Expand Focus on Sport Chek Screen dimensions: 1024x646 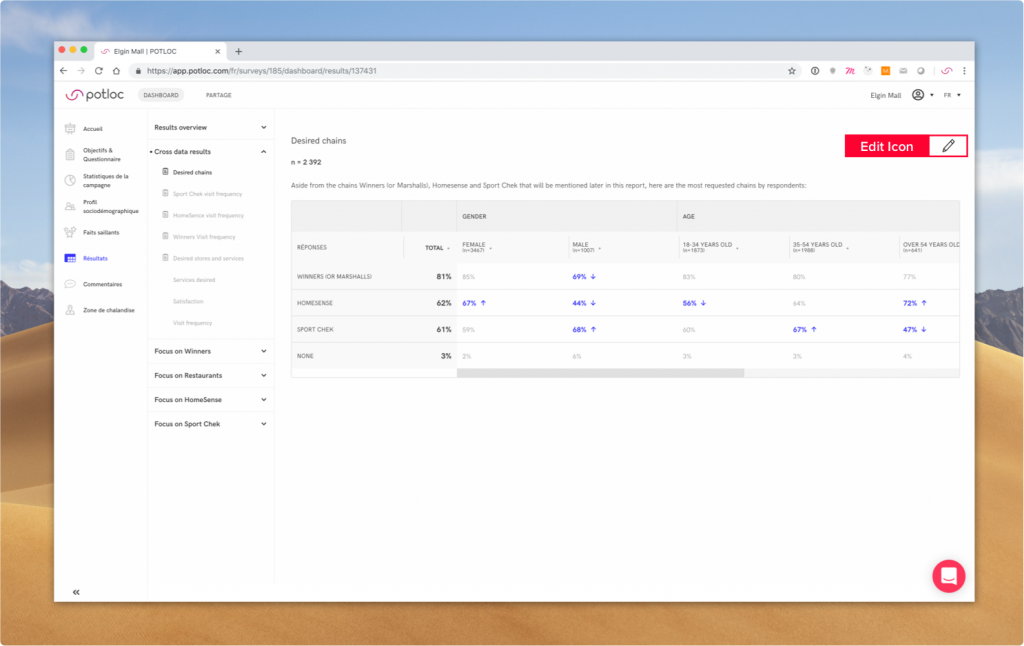tap(210, 424)
